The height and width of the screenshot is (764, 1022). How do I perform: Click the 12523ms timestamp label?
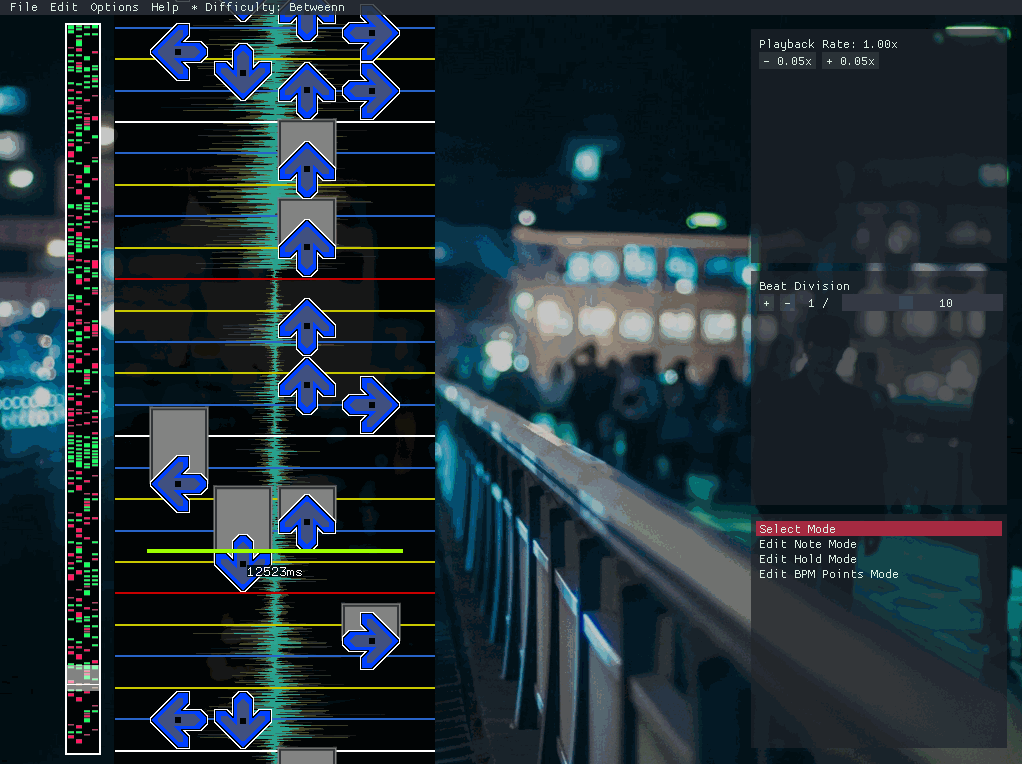pos(274,572)
